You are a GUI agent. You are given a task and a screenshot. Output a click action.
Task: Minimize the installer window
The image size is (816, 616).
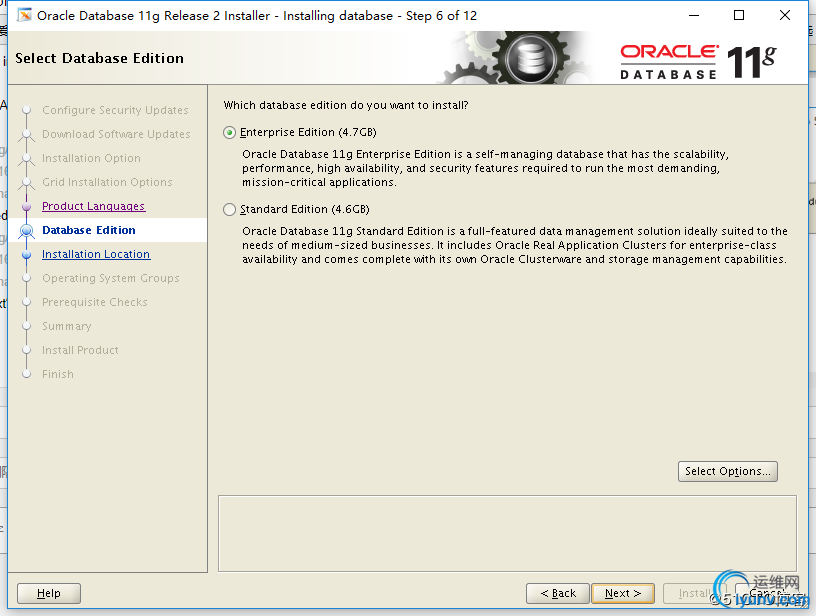click(x=694, y=16)
